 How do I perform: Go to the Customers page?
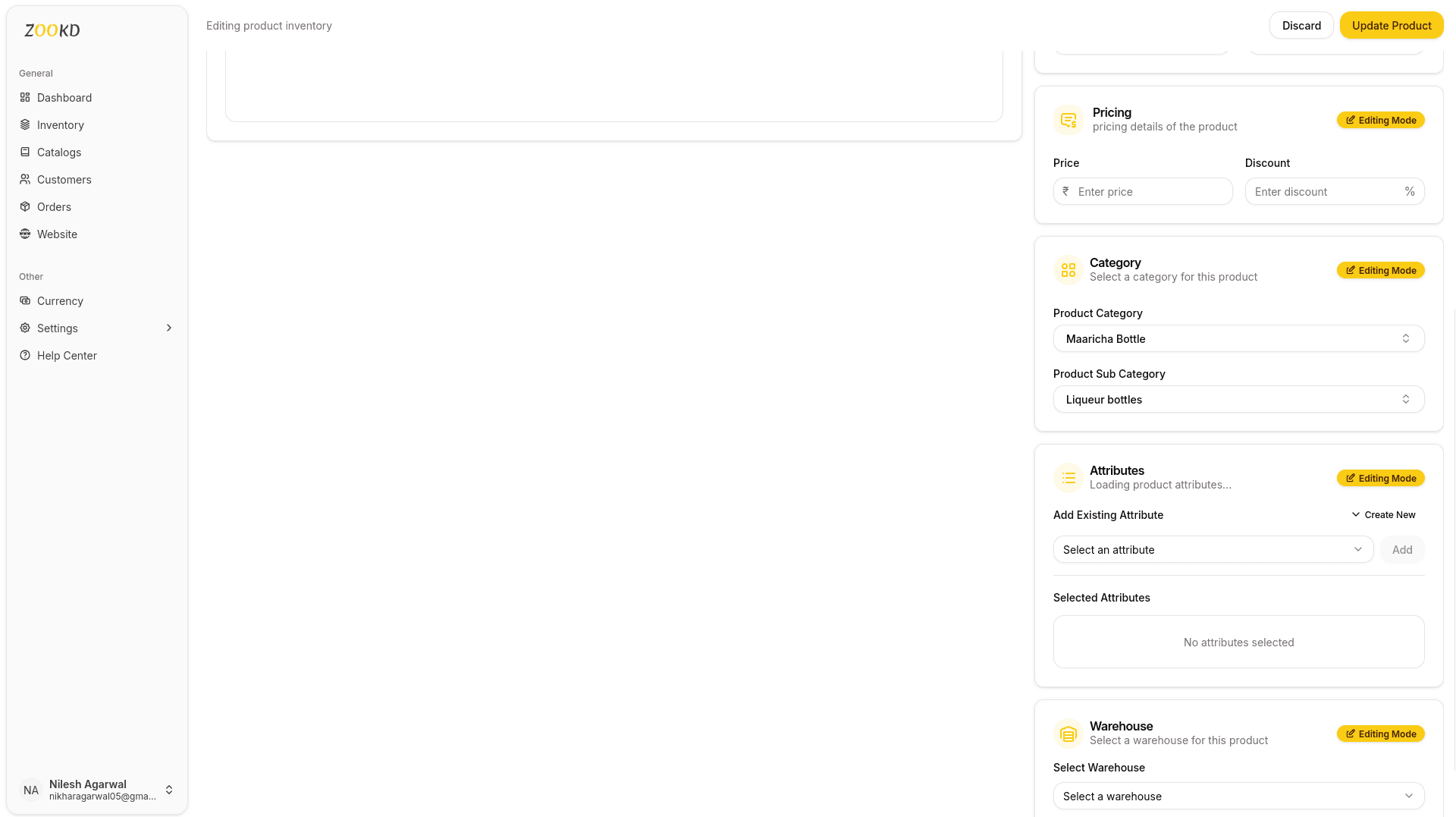coord(64,179)
